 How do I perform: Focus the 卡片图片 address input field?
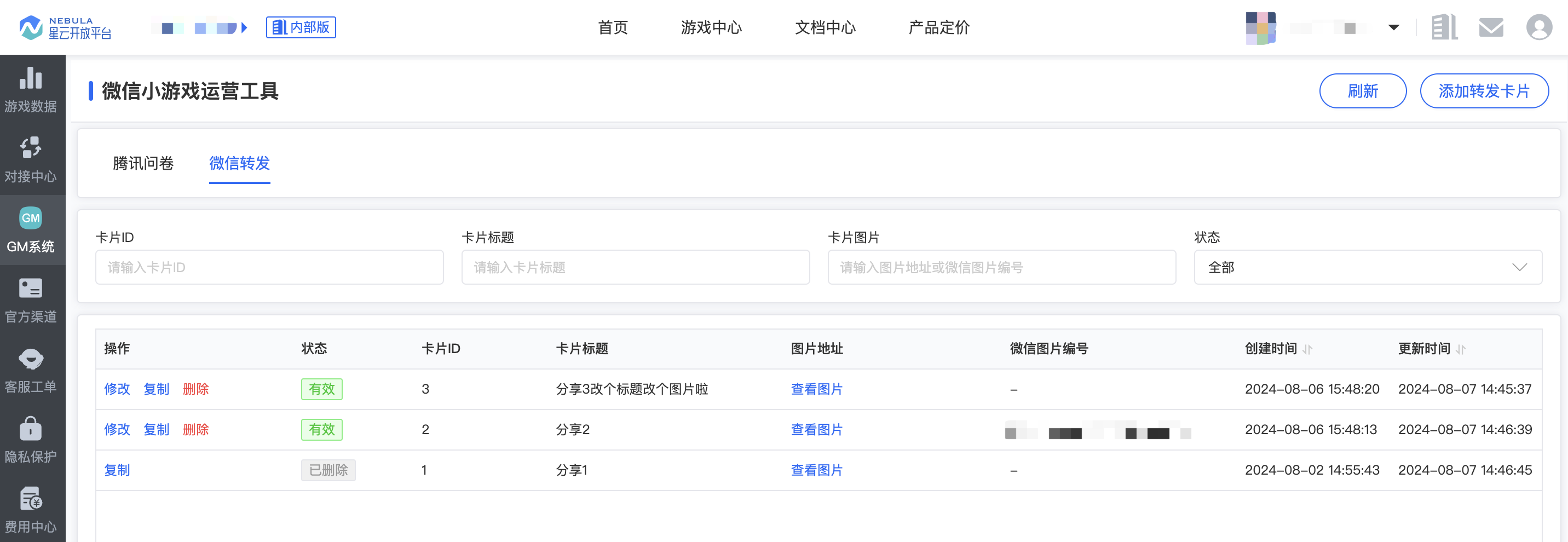(1002, 267)
